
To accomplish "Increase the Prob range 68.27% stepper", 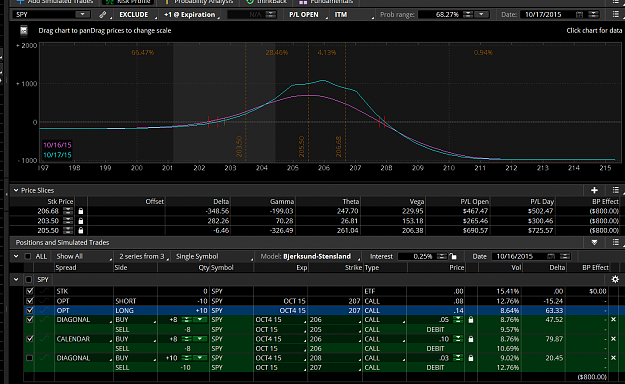I will (x=468, y=13).
